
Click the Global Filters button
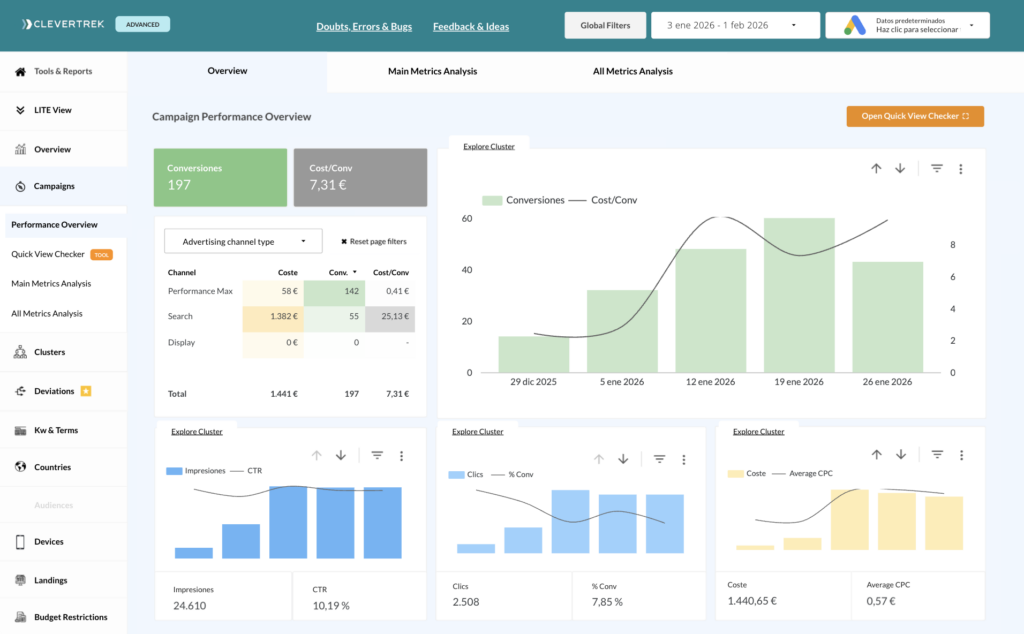(x=605, y=25)
